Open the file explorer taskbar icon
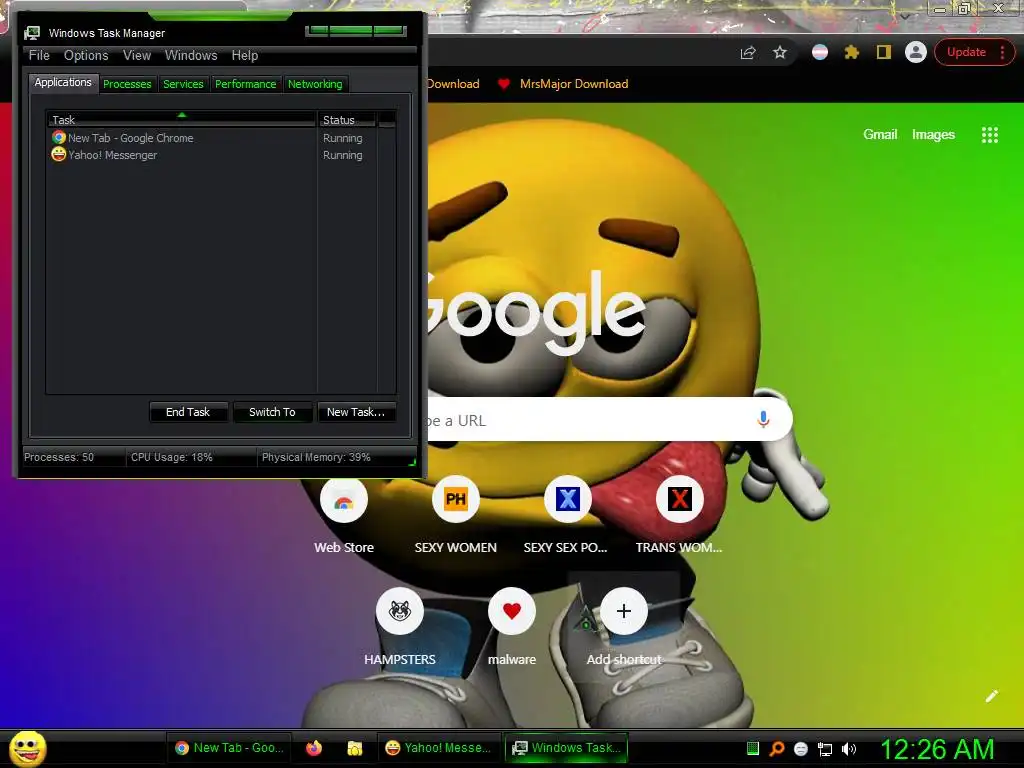The height and width of the screenshot is (768, 1024). point(355,748)
